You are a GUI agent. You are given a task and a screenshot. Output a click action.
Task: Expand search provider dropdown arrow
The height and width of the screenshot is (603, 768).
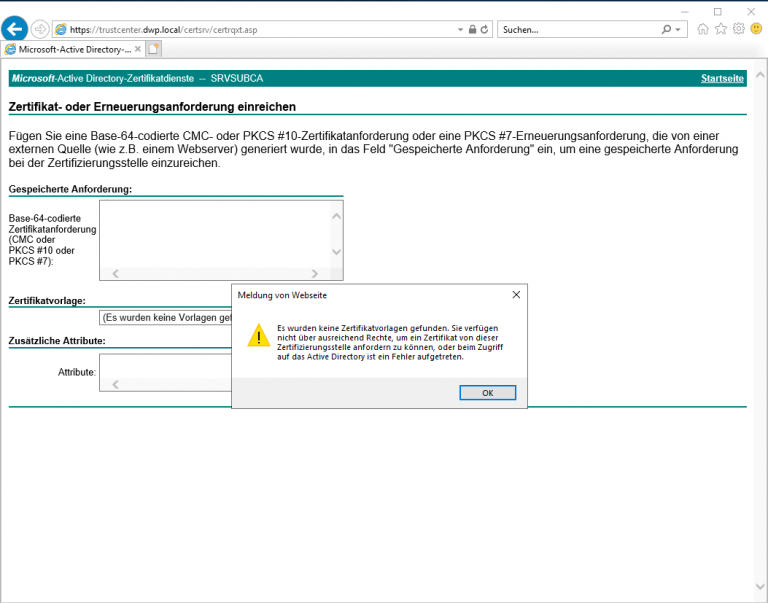678,30
